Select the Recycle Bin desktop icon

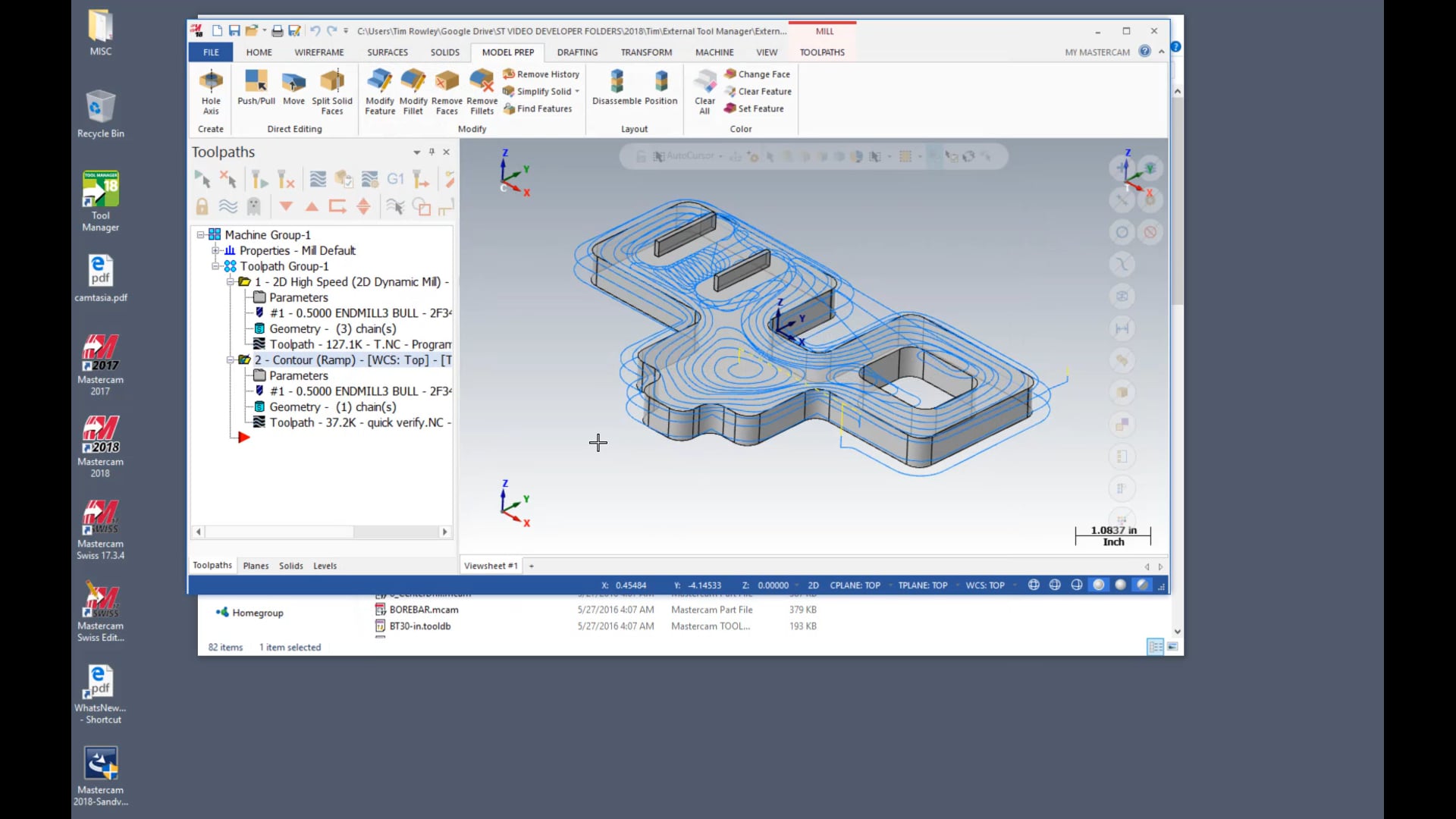pos(100,114)
